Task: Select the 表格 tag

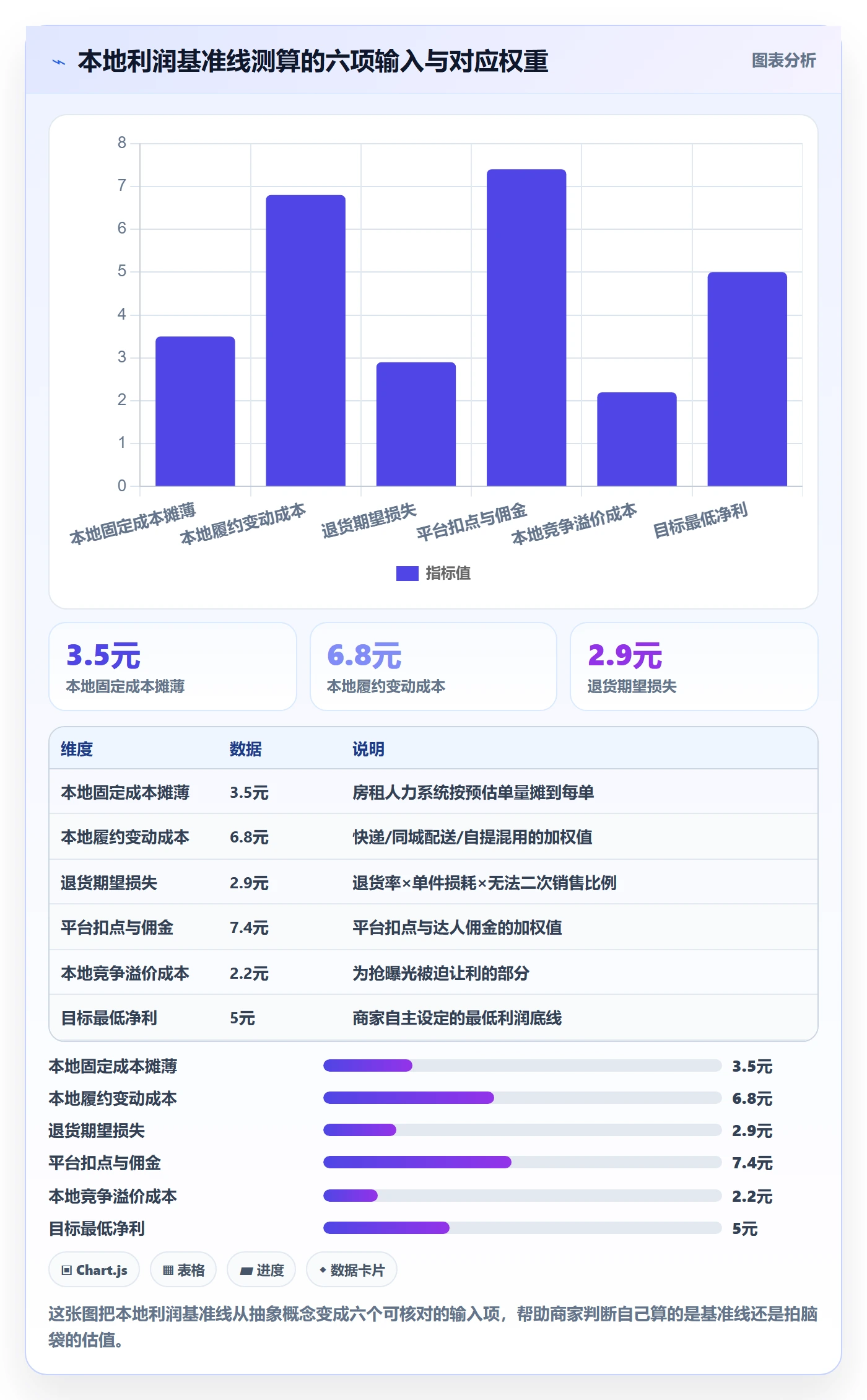Action: pos(183,1270)
